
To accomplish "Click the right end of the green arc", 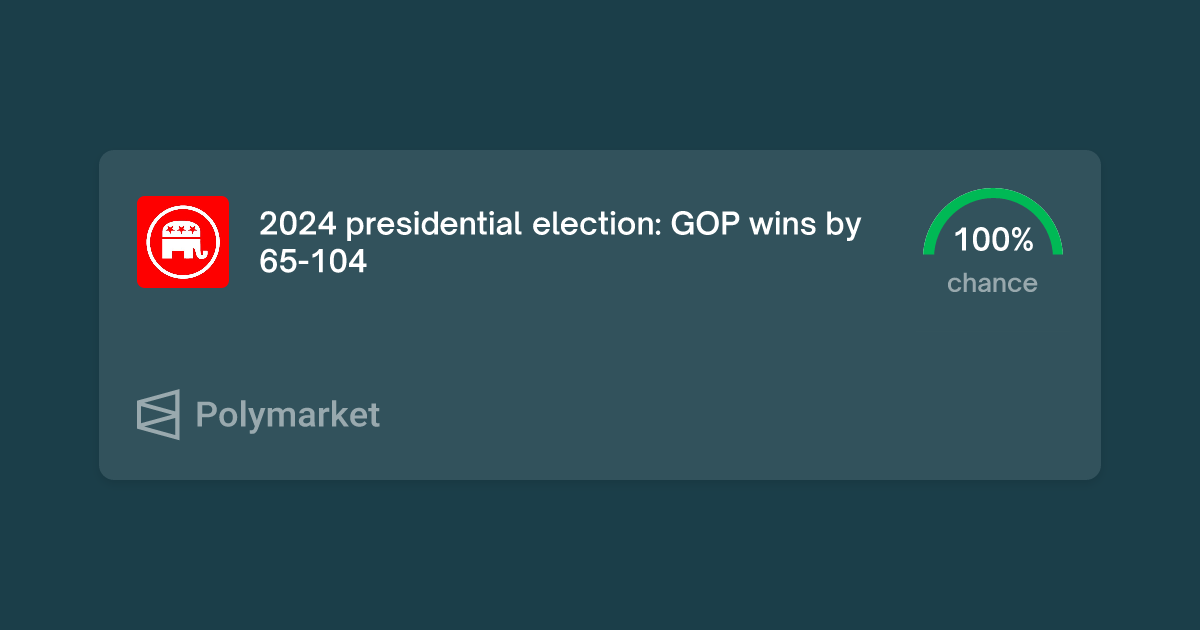I will pos(1056,248).
